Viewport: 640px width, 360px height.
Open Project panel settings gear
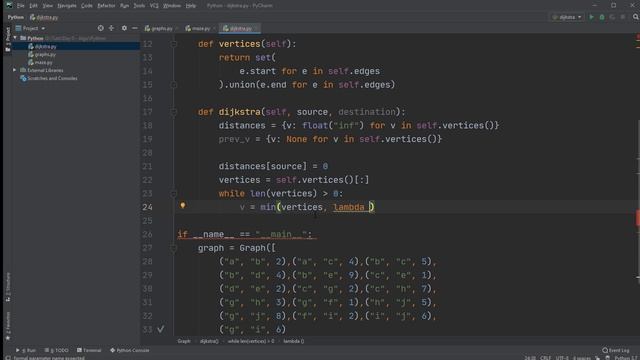(x=124, y=28)
